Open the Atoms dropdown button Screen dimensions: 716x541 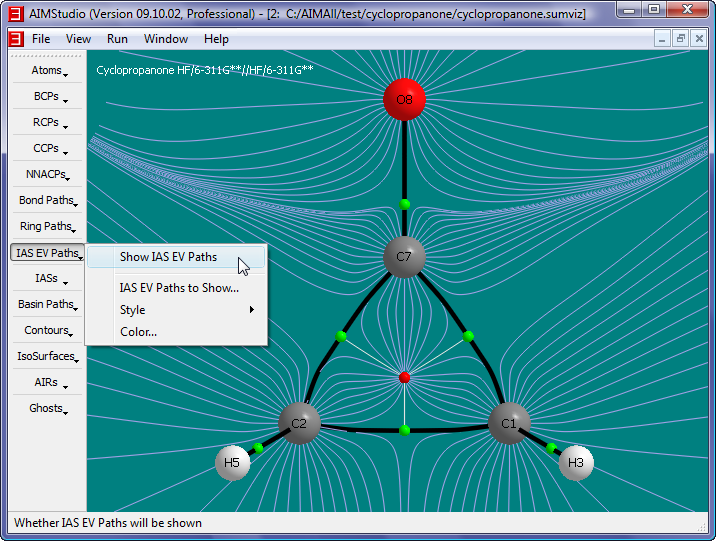click(x=47, y=71)
